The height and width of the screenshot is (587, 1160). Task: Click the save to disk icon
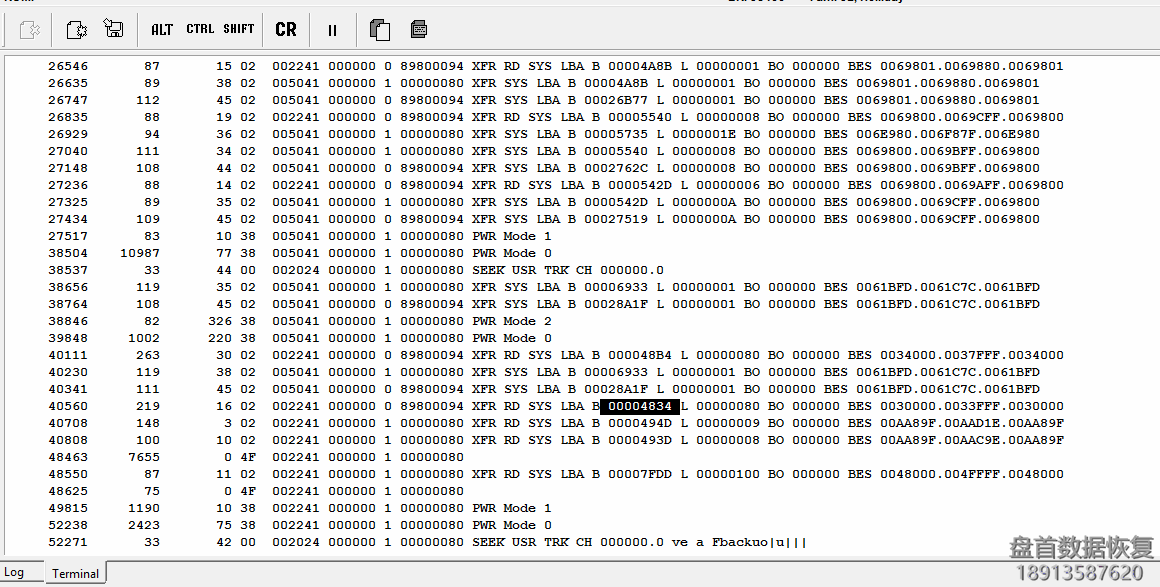pyautogui.click(x=114, y=30)
